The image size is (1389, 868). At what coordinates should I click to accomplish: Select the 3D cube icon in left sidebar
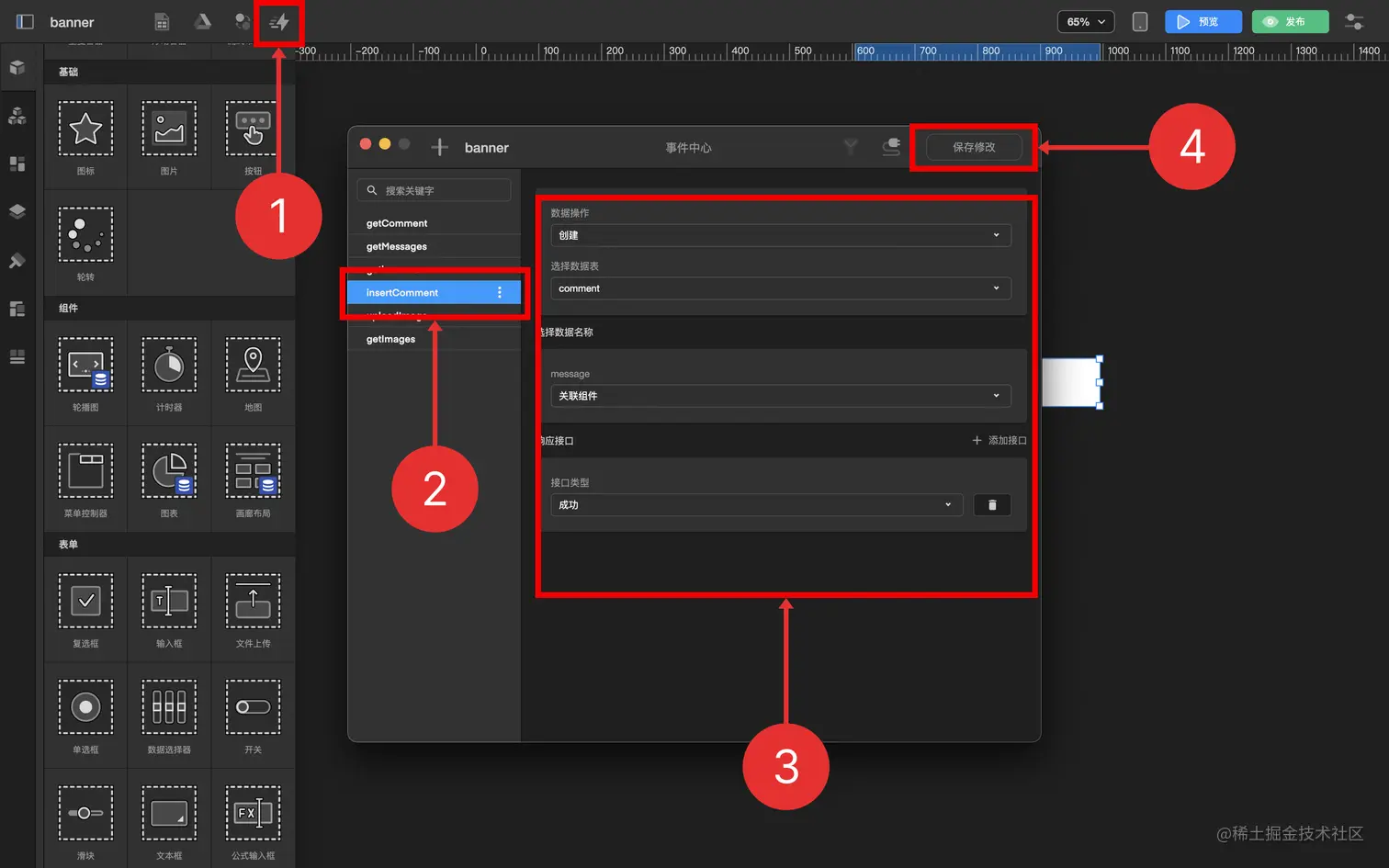[x=17, y=67]
